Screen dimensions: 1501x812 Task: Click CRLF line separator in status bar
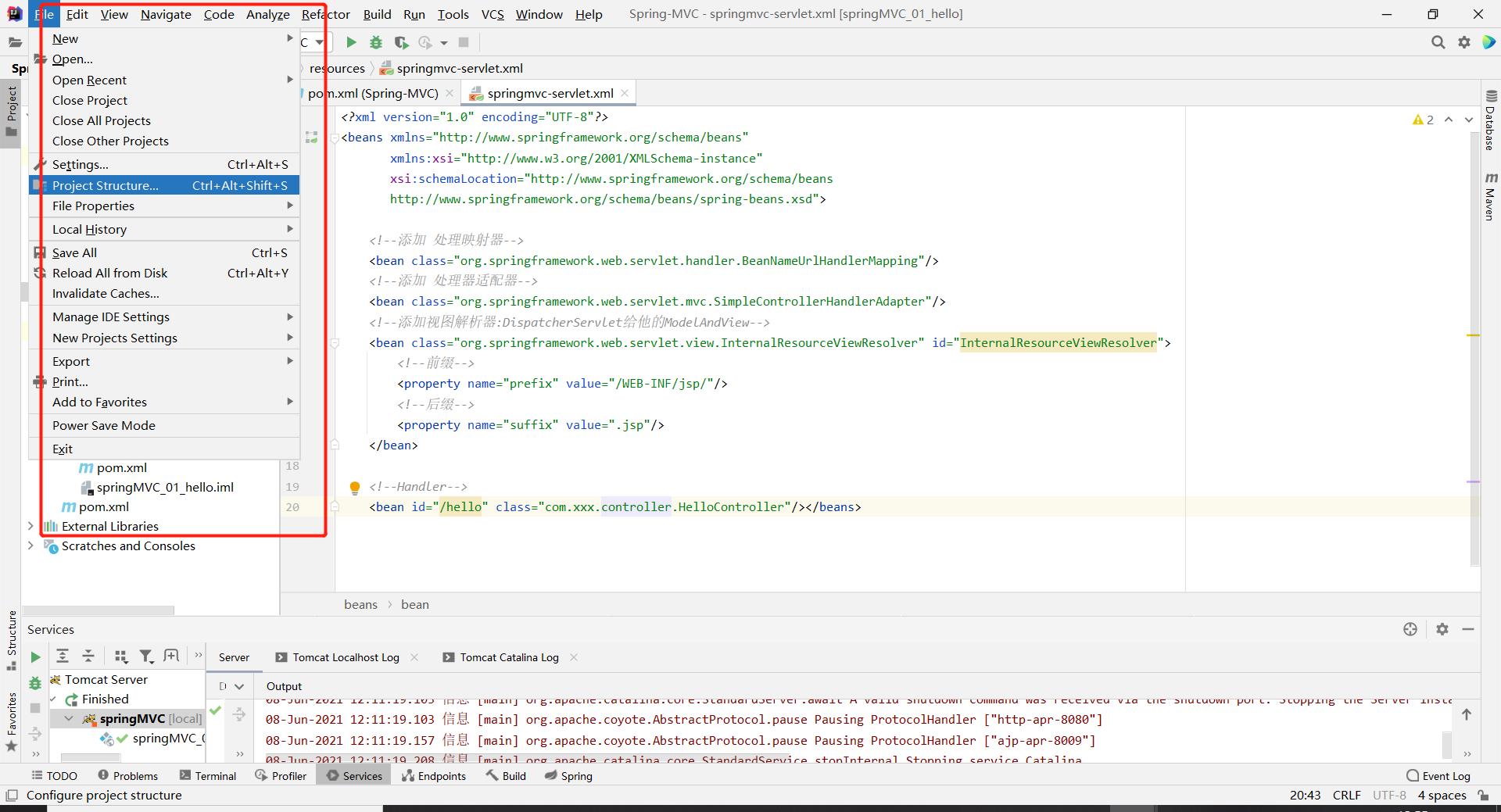[1347, 795]
